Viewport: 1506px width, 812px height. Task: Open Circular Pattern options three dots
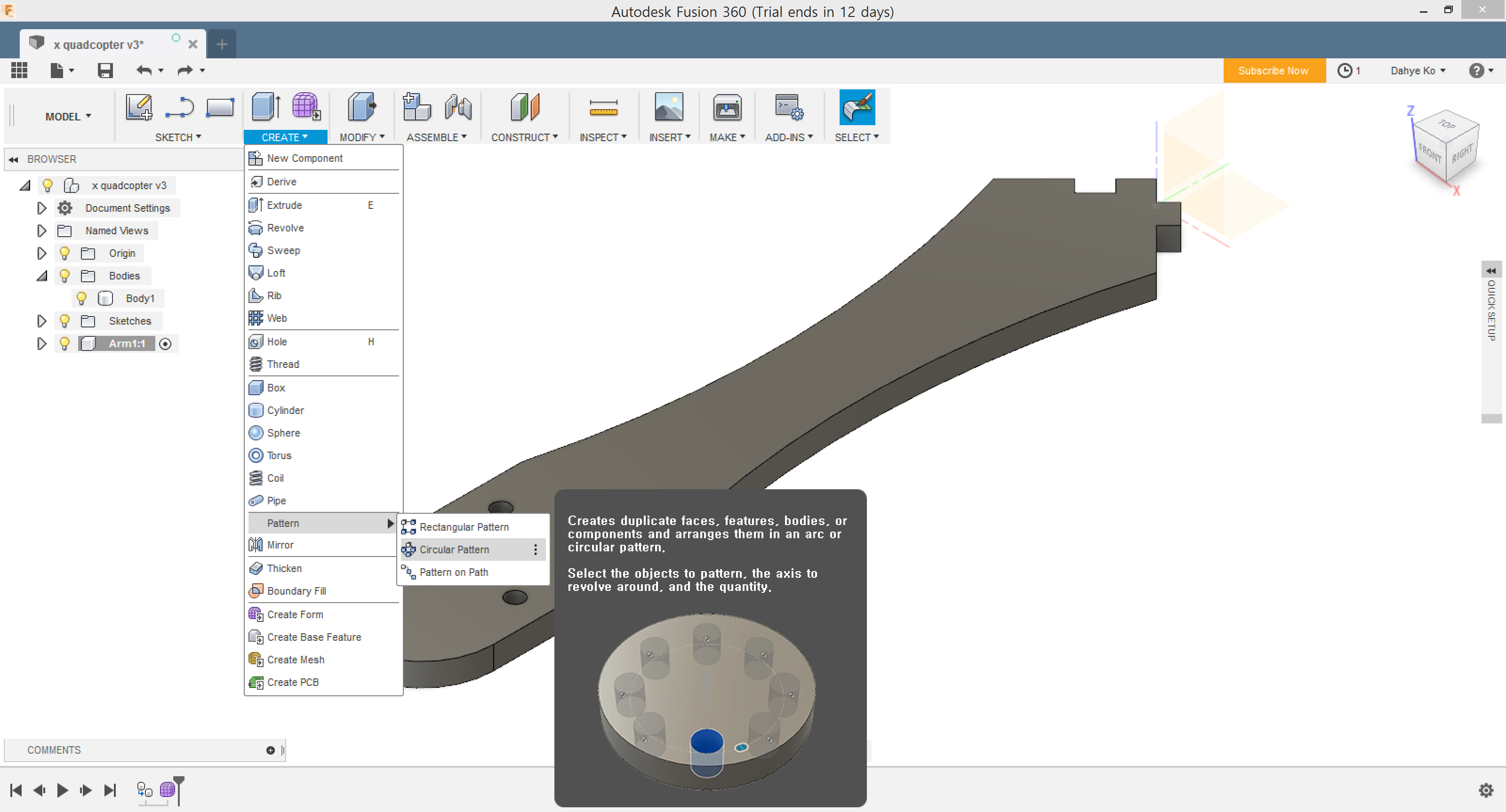point(536,549)
